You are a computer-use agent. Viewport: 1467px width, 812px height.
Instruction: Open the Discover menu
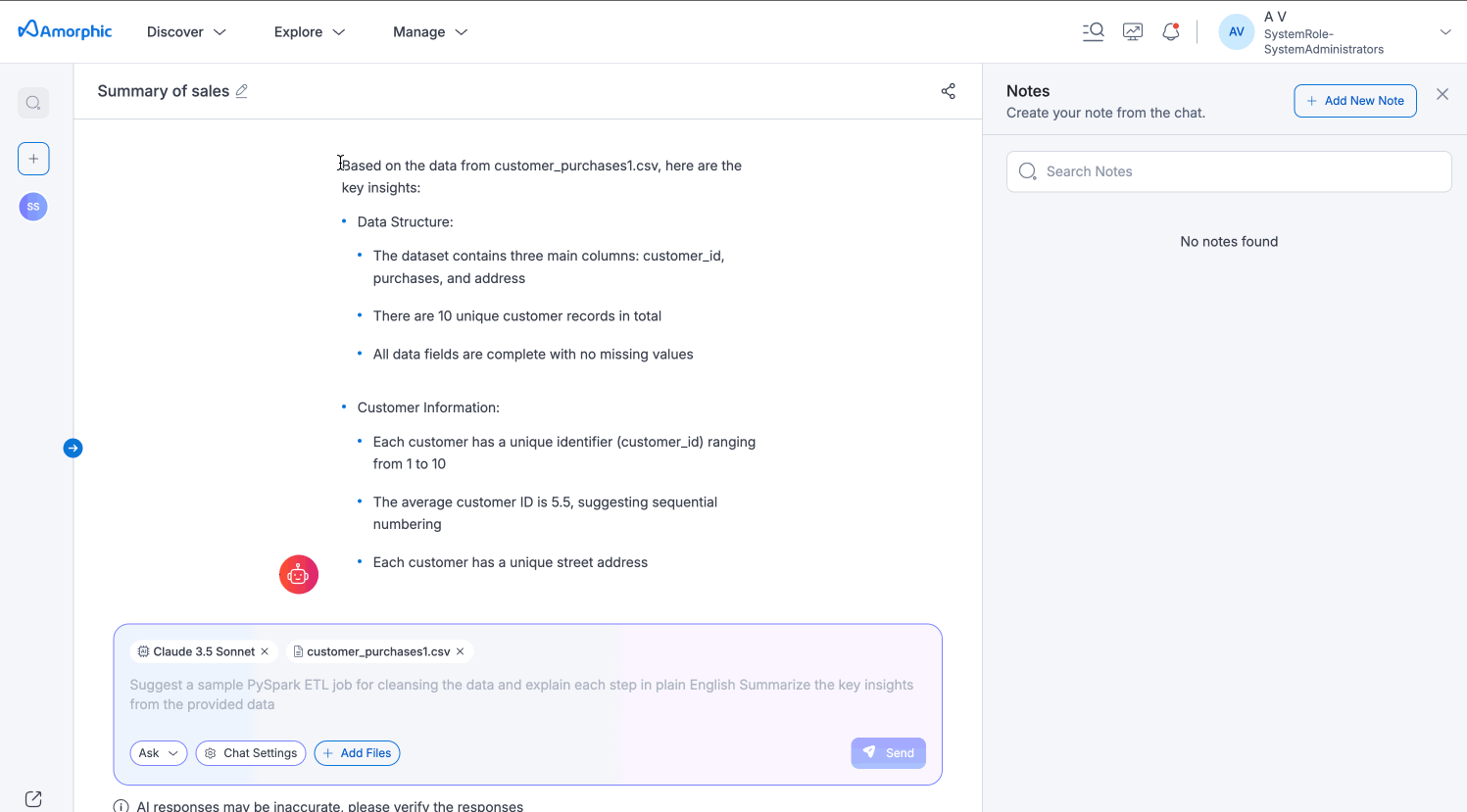(x=186, y=32)
